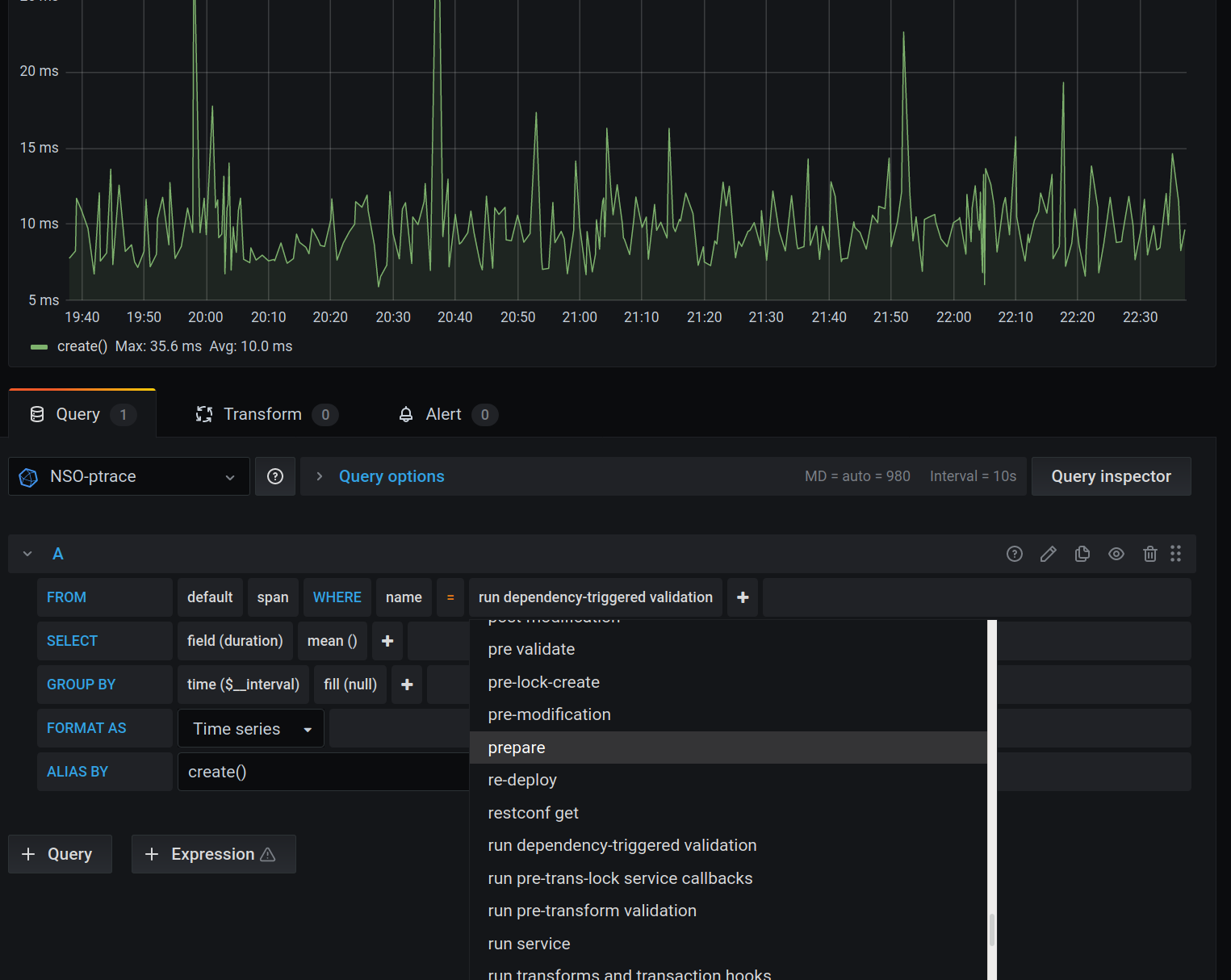The width and height of the screenshot is (1231, 980).
Task: Toggle text edit mode pencil icon
Action: (x=1049, y=554)
